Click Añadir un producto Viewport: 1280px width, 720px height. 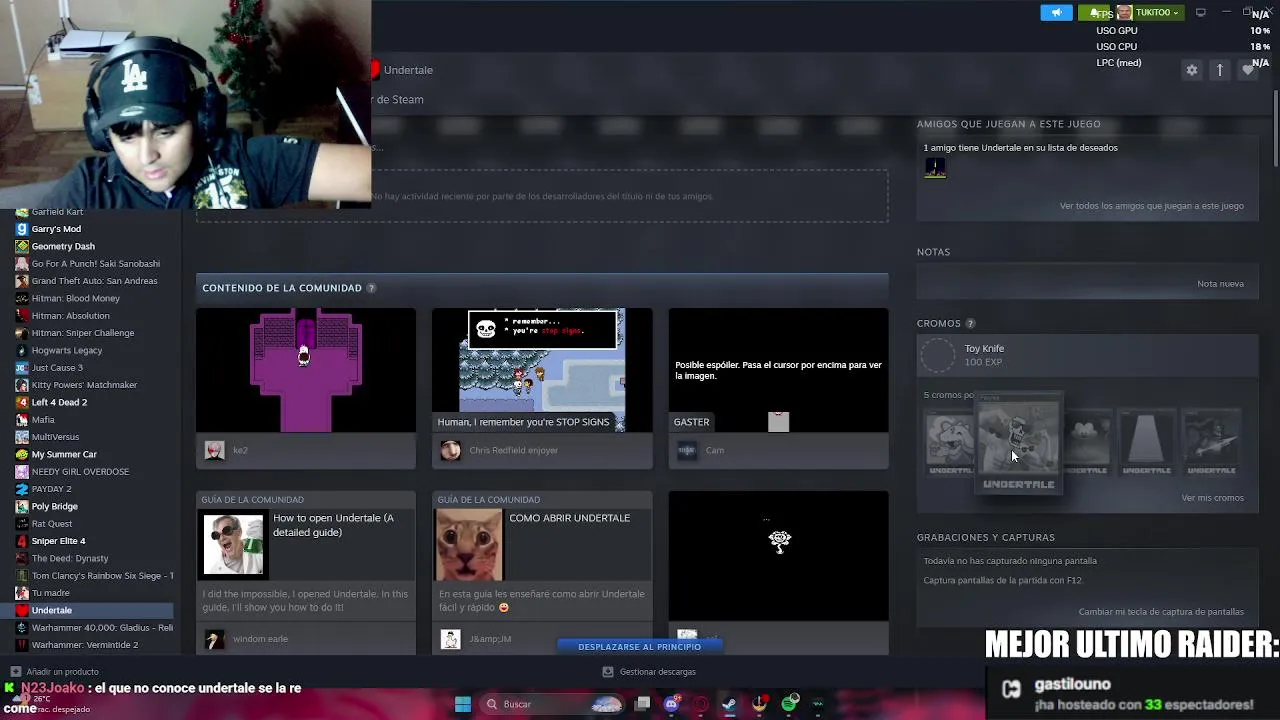pyautogui.click(x=55, y=672)
